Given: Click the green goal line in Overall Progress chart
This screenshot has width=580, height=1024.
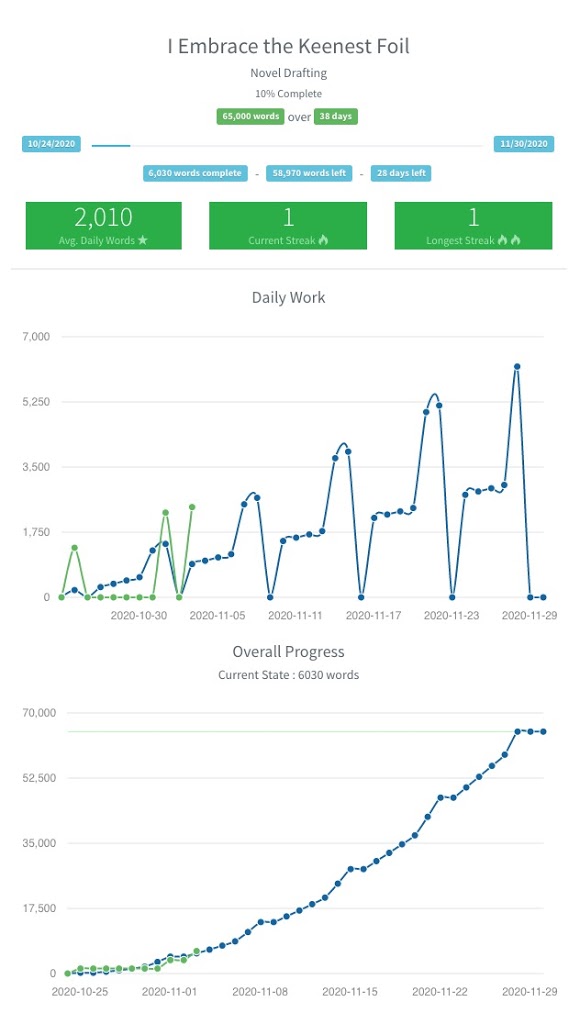Looking at the screenshot, I should (306, 731).
